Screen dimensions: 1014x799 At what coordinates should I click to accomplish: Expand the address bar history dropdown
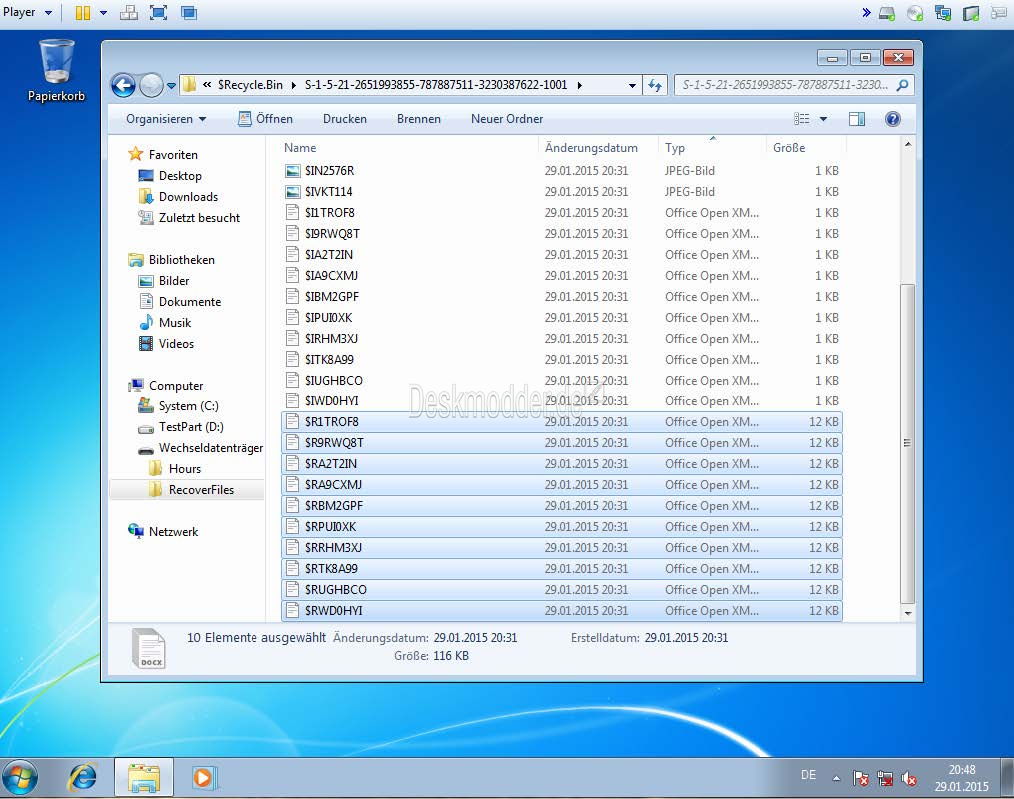632,85
